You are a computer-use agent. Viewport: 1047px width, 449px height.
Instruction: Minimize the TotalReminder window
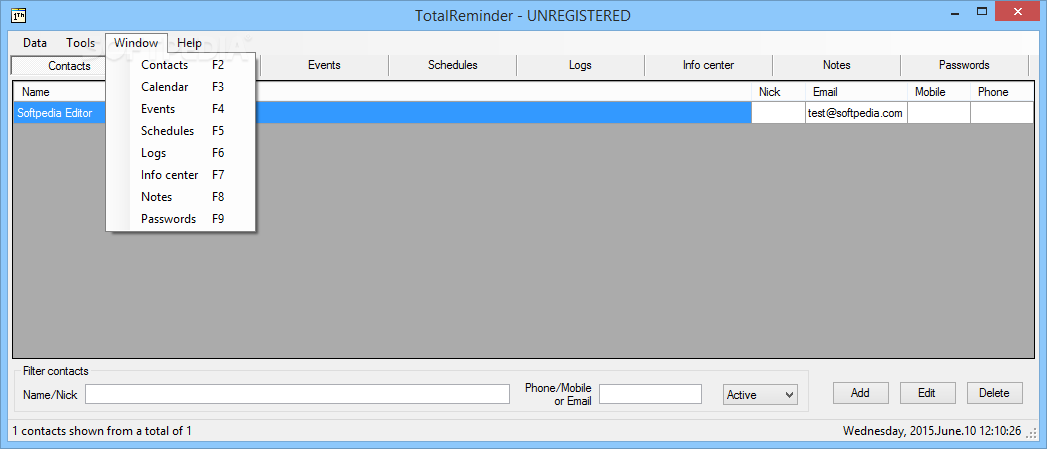click(x=953, y=13)
